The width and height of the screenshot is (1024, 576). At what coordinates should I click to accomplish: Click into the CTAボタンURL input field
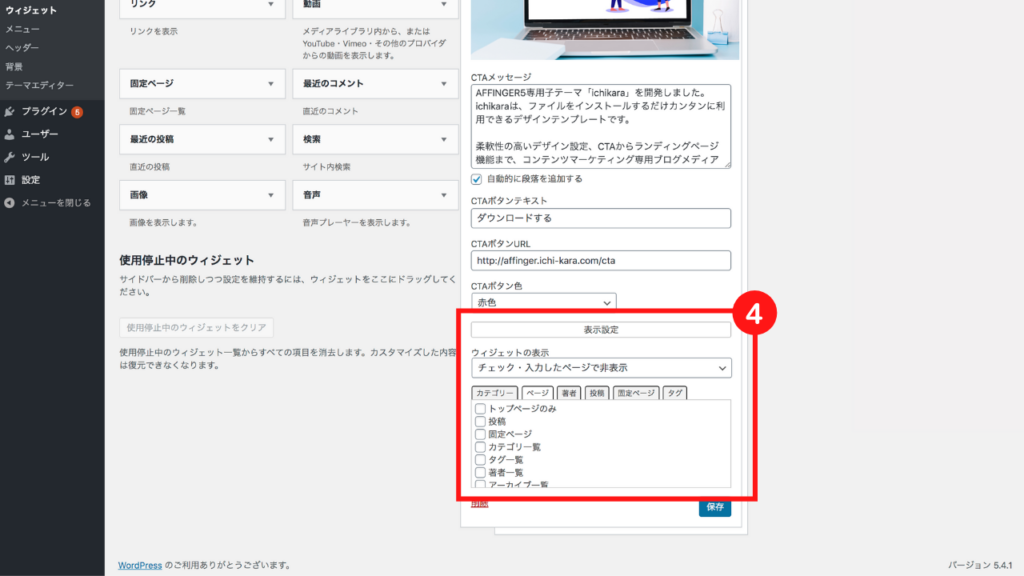[601, 261]
